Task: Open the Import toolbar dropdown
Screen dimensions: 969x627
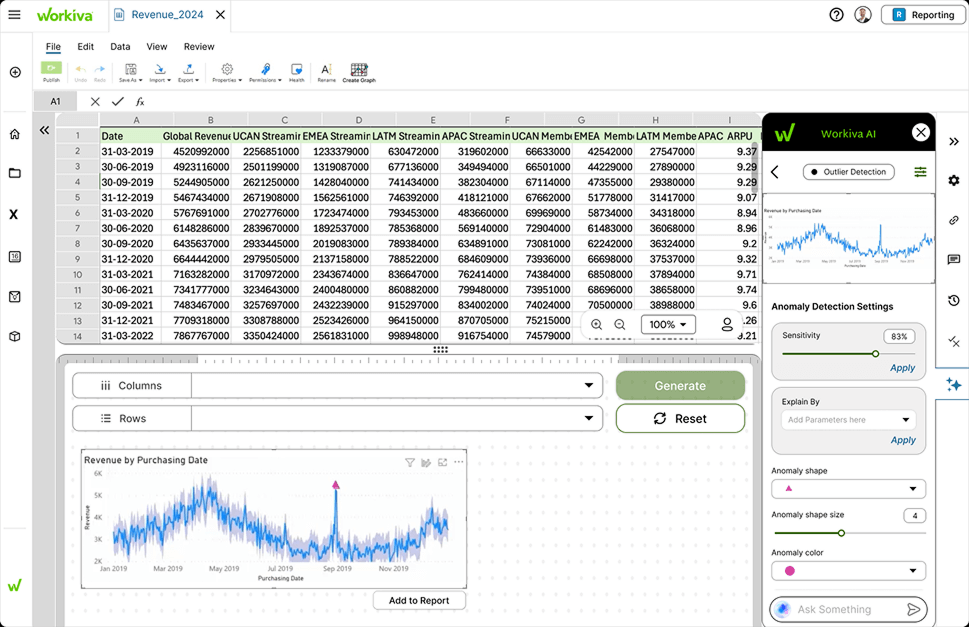Action: coord(159,72)
